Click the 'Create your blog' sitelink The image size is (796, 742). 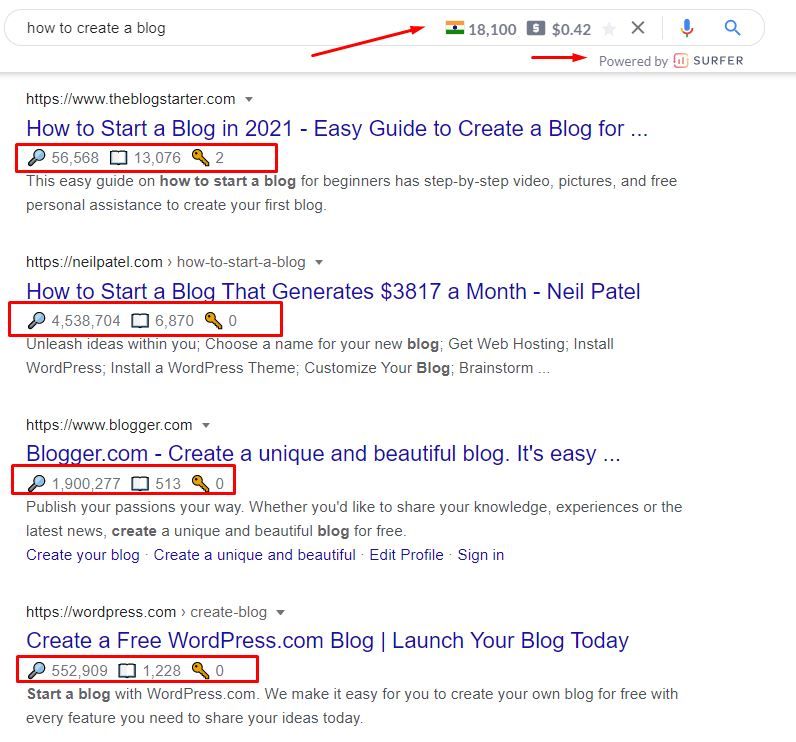tap(83, 555)
